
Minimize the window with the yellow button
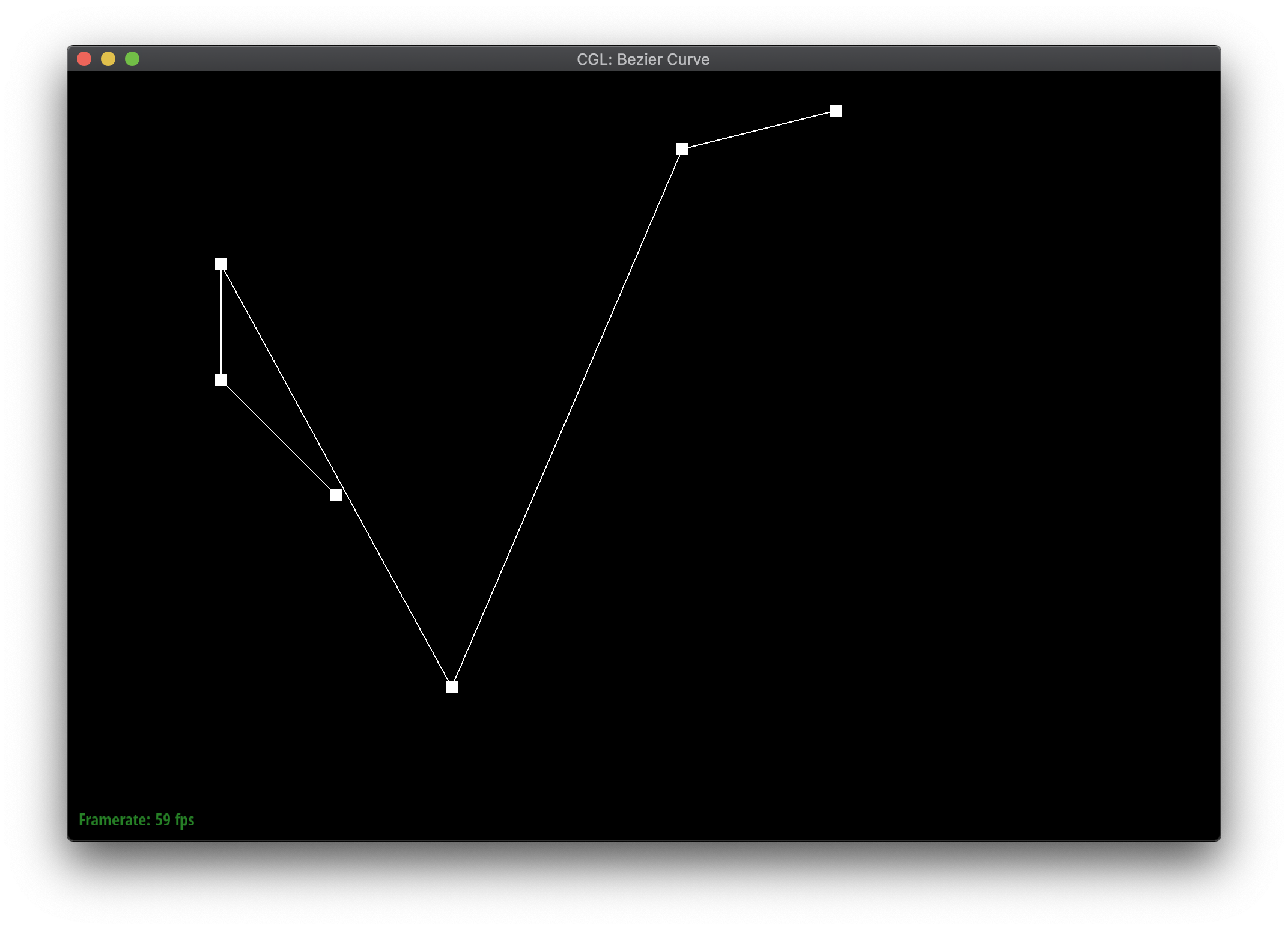(108, 59)
